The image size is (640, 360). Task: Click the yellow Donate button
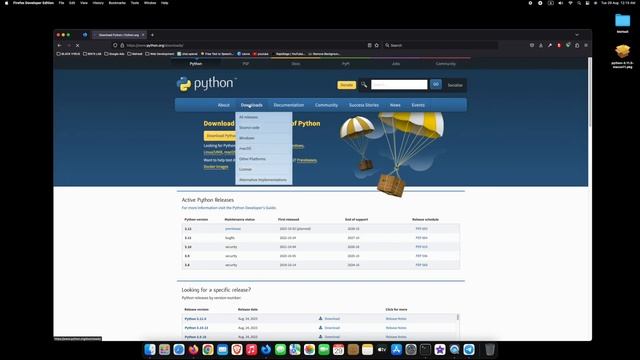point(346,85)
